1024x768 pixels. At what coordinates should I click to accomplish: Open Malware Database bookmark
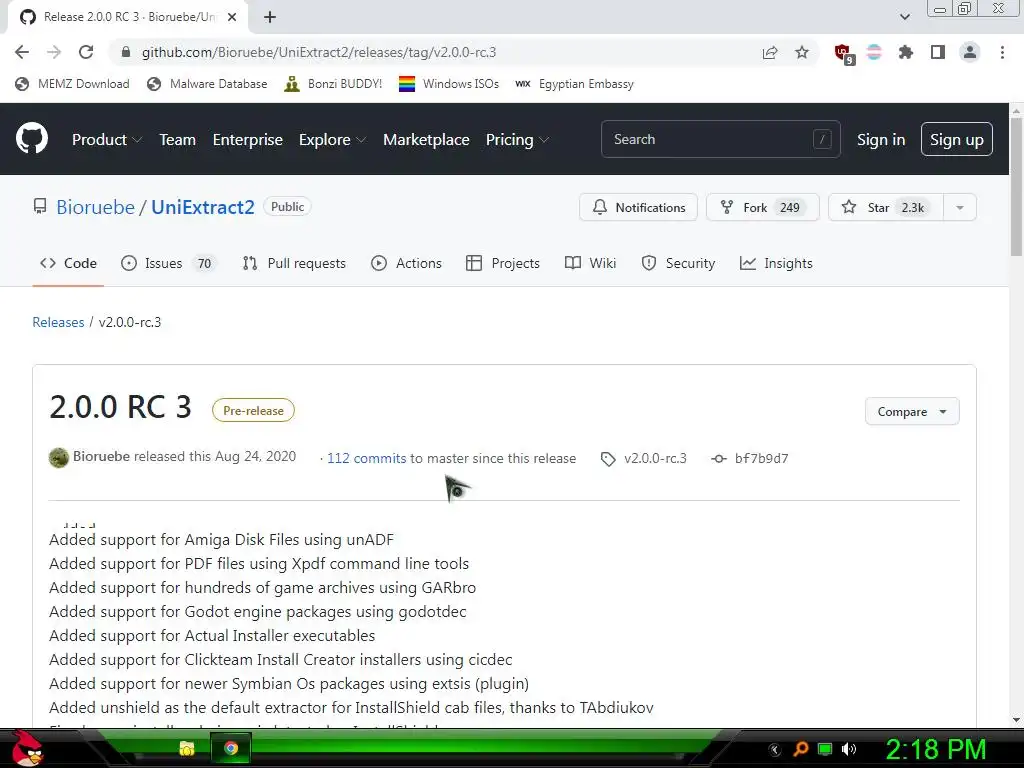click(207, 84)
